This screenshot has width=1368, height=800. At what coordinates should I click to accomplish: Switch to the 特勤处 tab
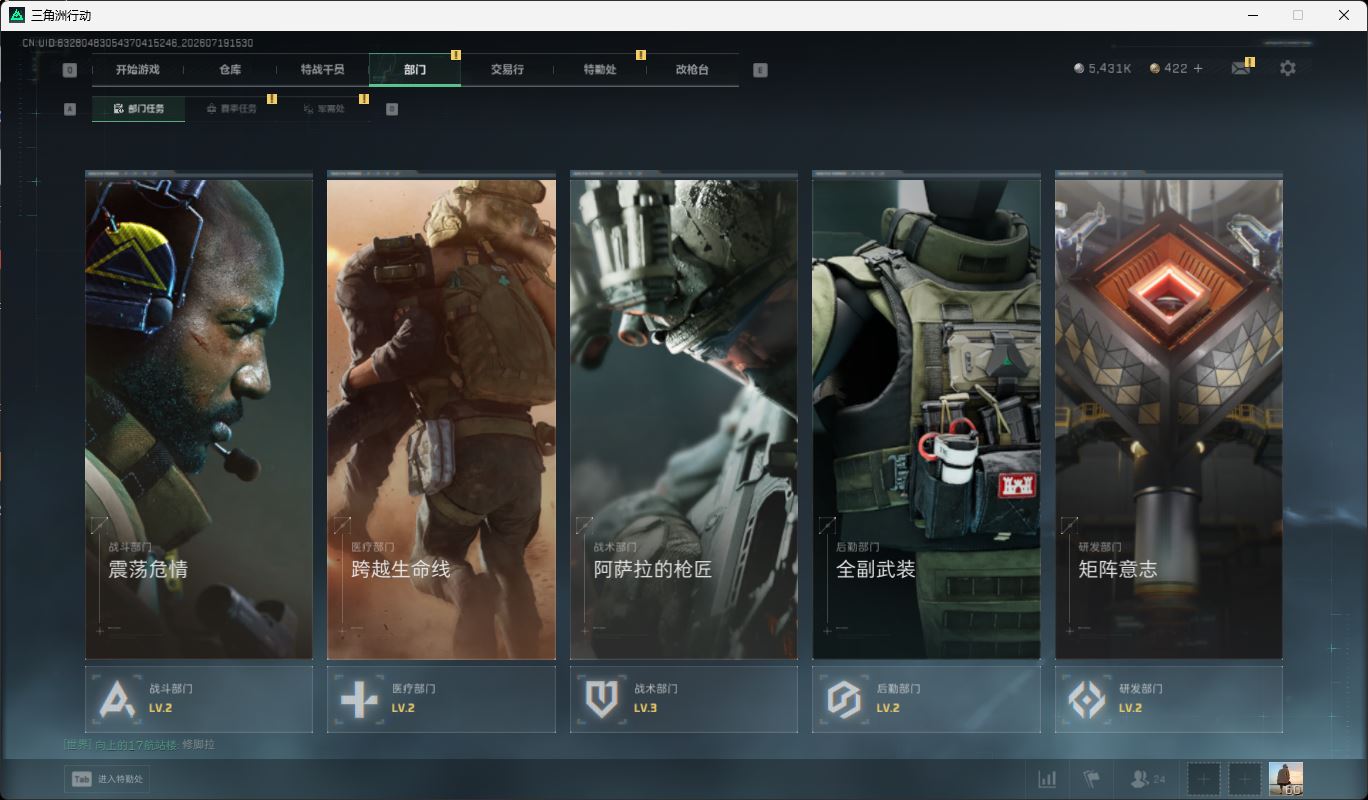pos(600,70)
